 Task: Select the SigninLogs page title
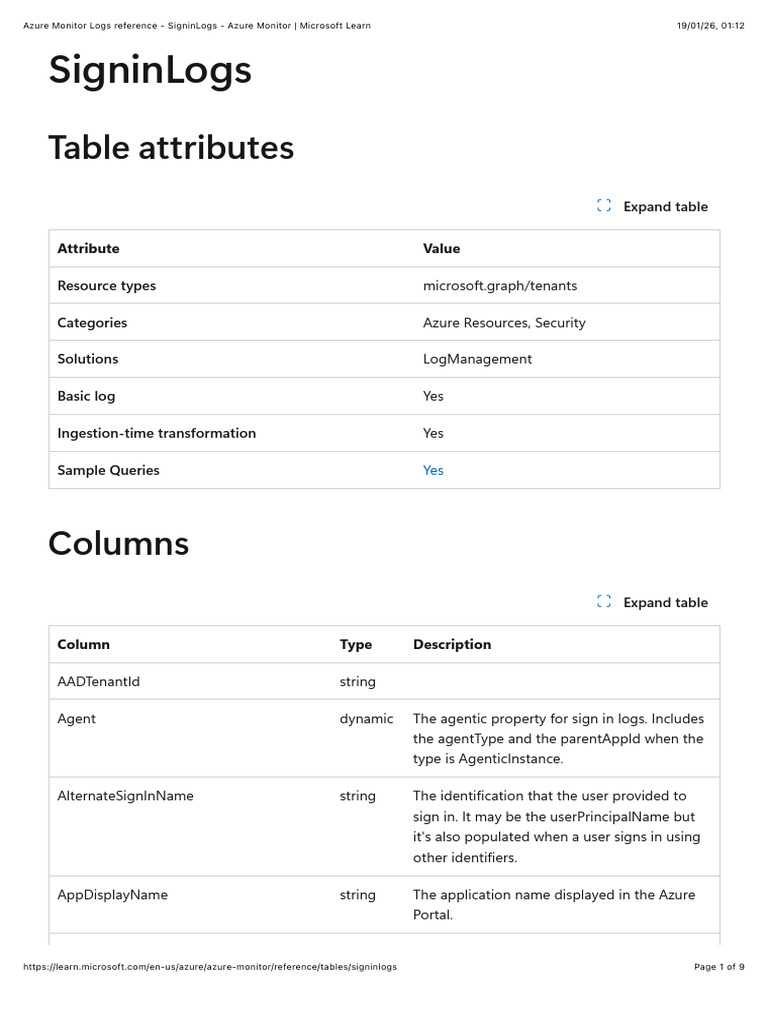coord(150,70)
